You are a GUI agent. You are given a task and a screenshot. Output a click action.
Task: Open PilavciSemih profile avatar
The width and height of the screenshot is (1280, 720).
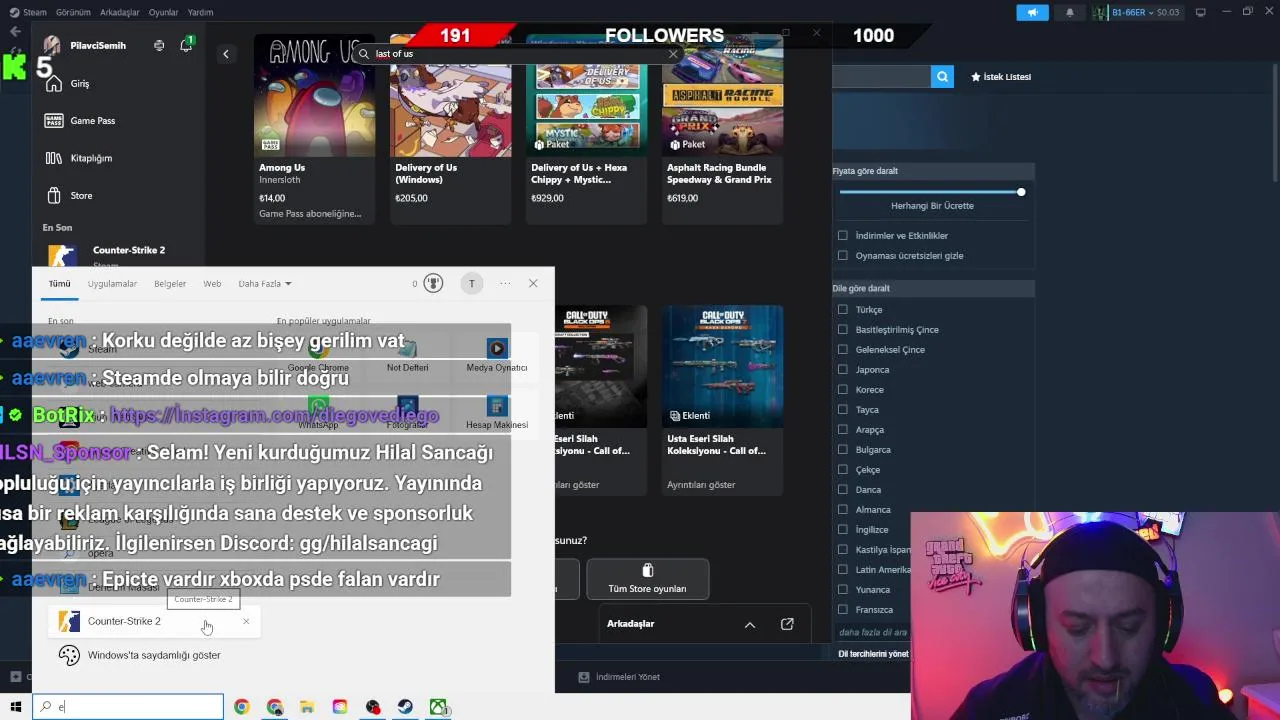(52, 45)
